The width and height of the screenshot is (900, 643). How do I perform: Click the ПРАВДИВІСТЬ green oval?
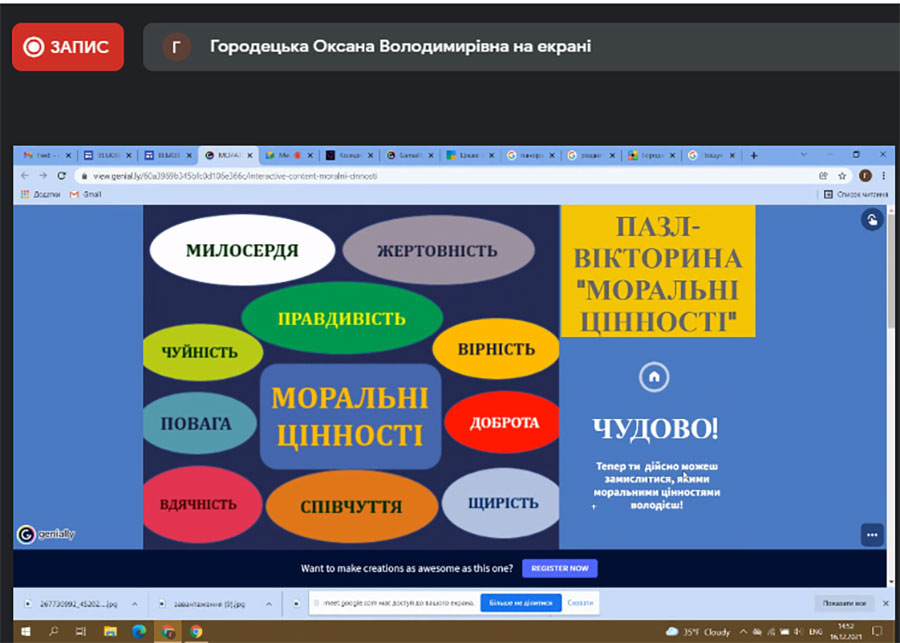click(x=342, y=318)
